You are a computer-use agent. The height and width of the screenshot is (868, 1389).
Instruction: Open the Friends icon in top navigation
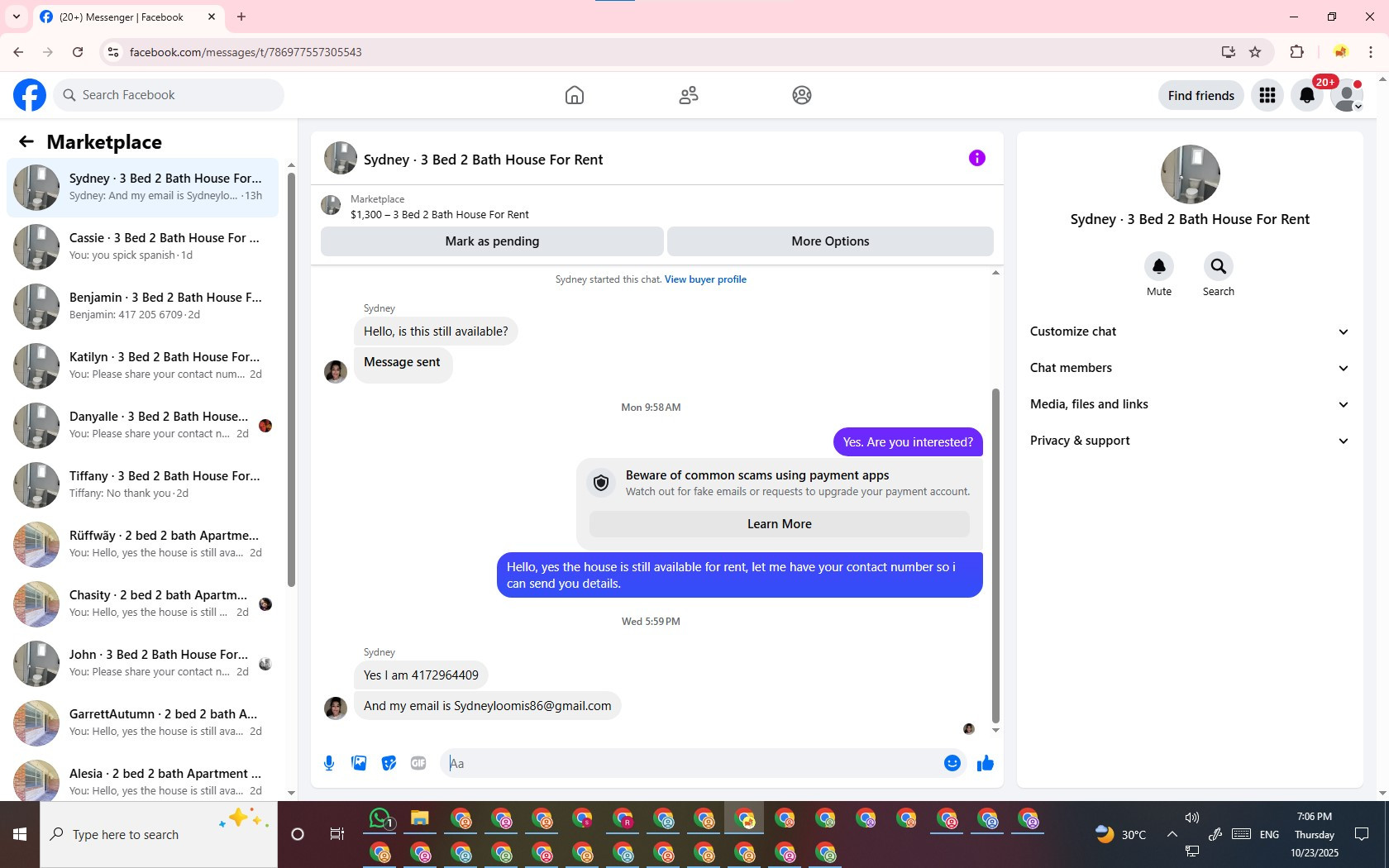point(689,95)
